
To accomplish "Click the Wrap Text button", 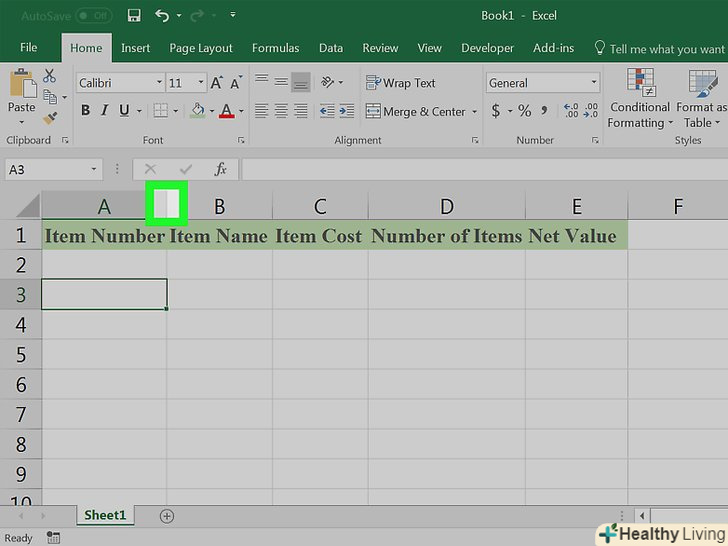I will point(400,83).
